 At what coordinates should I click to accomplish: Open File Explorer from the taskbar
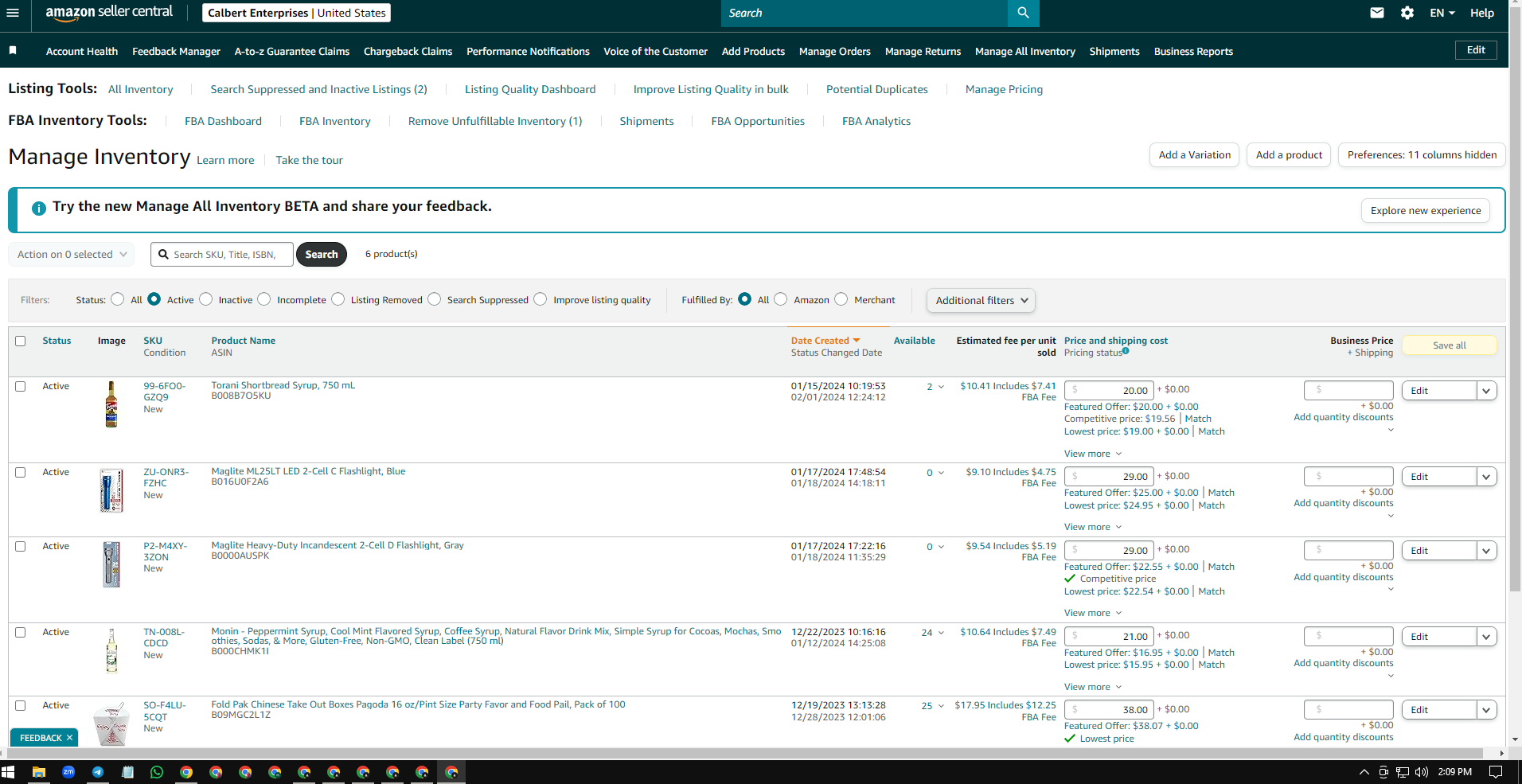pyautogui.click(x=38, y=772)
